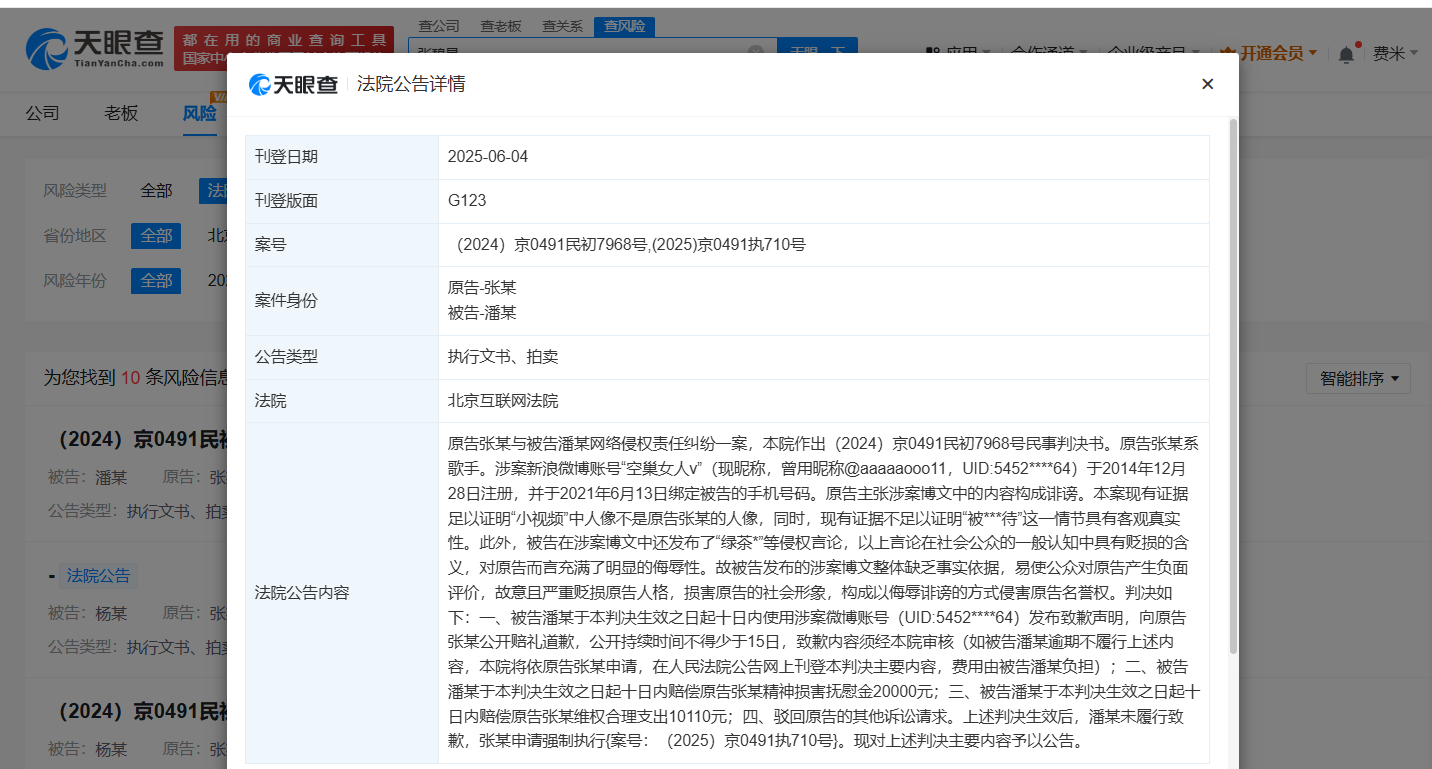Open the 风险 results tab
This screenshot has width=1432, height=769.
199,113
